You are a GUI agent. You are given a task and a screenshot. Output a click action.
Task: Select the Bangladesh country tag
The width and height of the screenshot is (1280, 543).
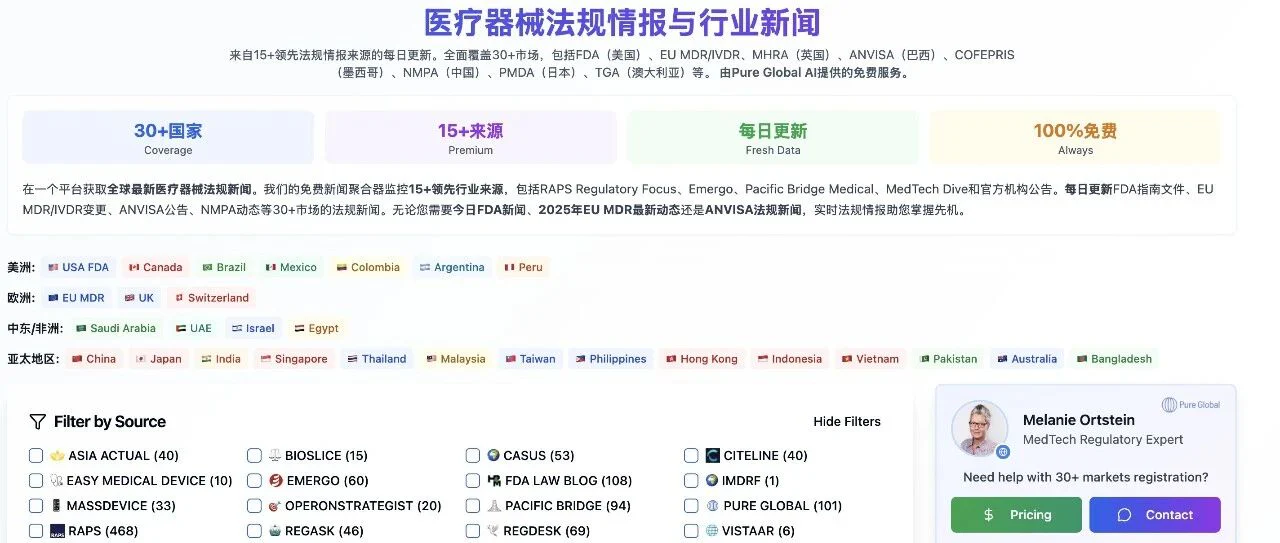pyautogui.click(x=1114, y=359)
